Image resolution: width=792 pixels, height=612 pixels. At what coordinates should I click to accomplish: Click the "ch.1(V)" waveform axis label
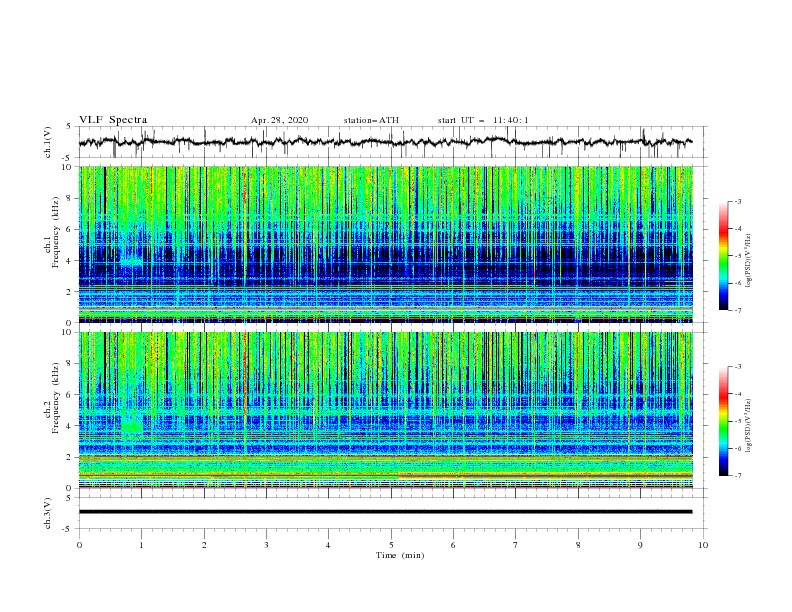point(48,142)
